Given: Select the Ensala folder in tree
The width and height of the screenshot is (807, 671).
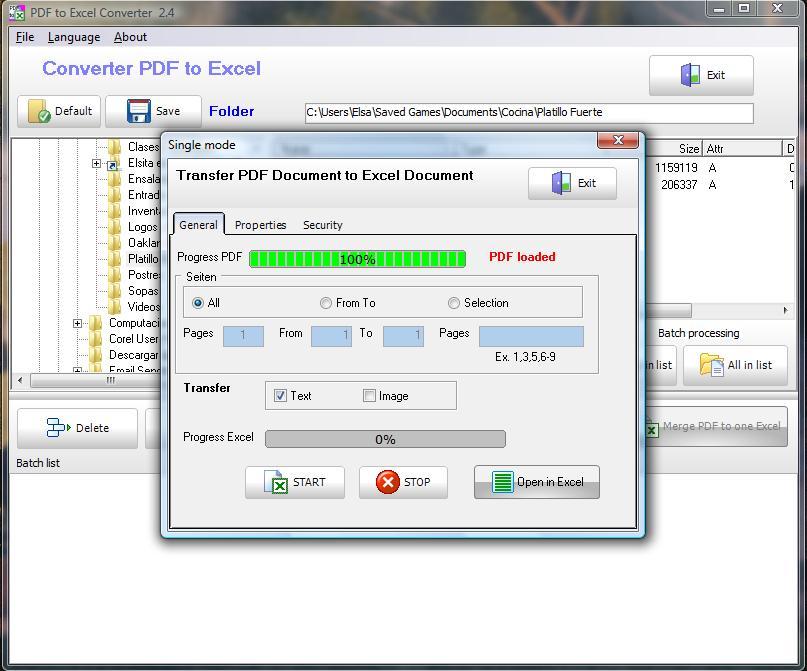Looking at the screenshot, I should point(144,179).
